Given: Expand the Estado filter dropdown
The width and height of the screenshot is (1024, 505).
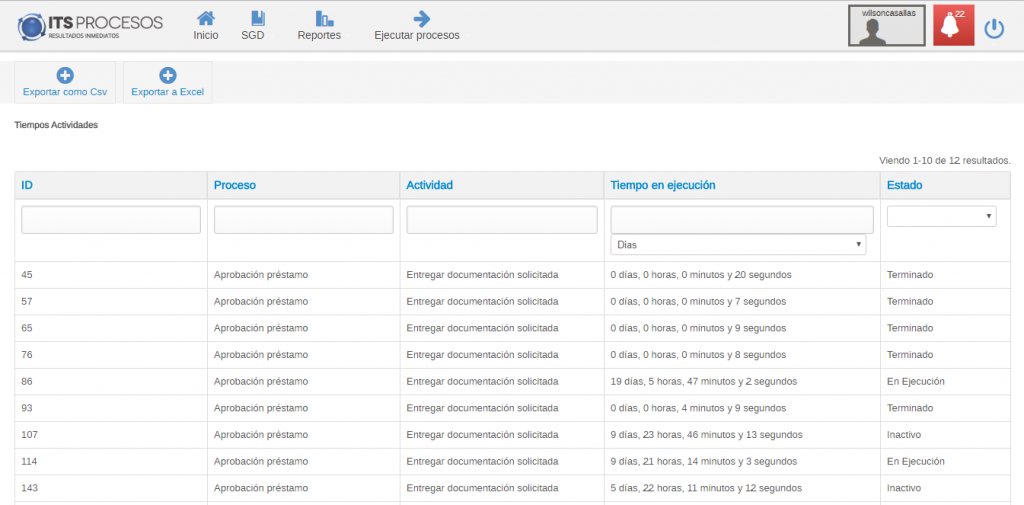Looking at the screenshot, I should point(942,216).
